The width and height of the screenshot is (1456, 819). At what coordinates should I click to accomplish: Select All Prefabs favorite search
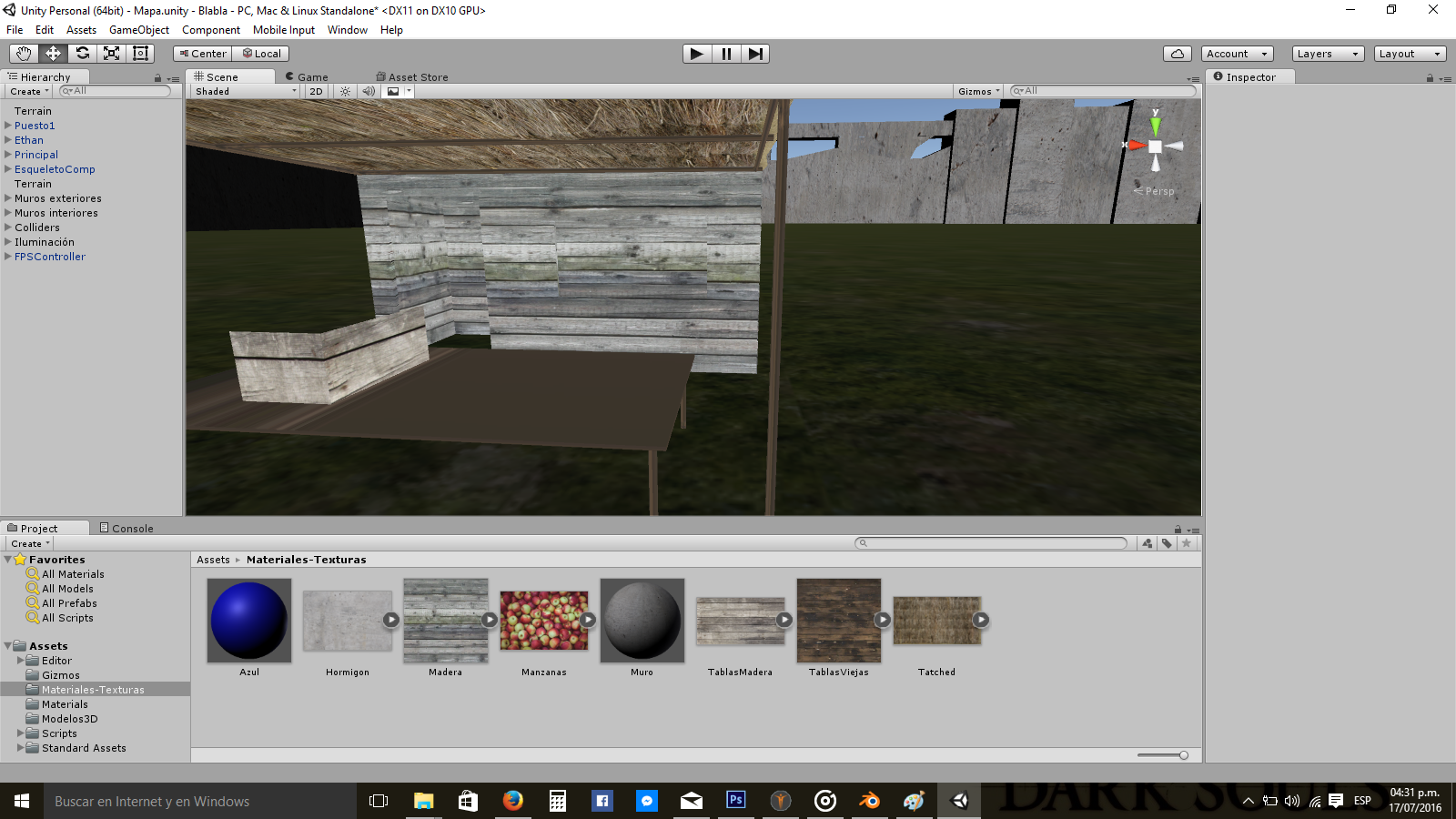pyautogui.click(x=69, y=603)
